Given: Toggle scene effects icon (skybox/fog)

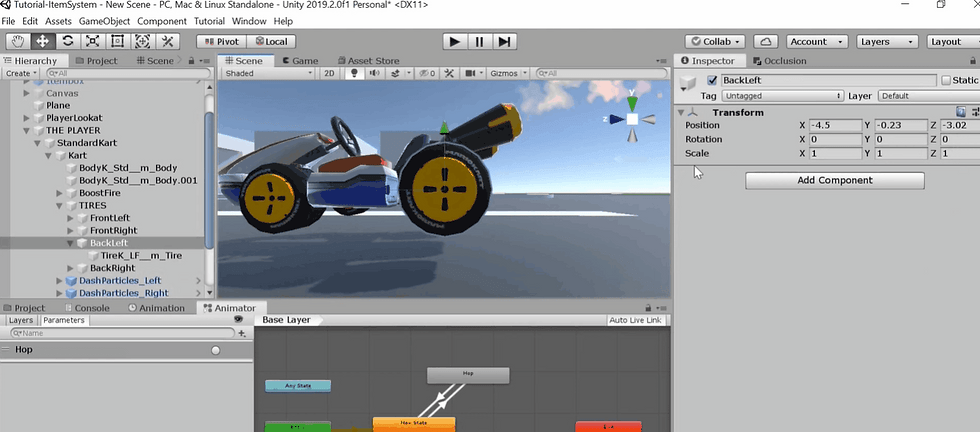Looking at the screenshot, I should pyautogui.click(x=395, y=73).
